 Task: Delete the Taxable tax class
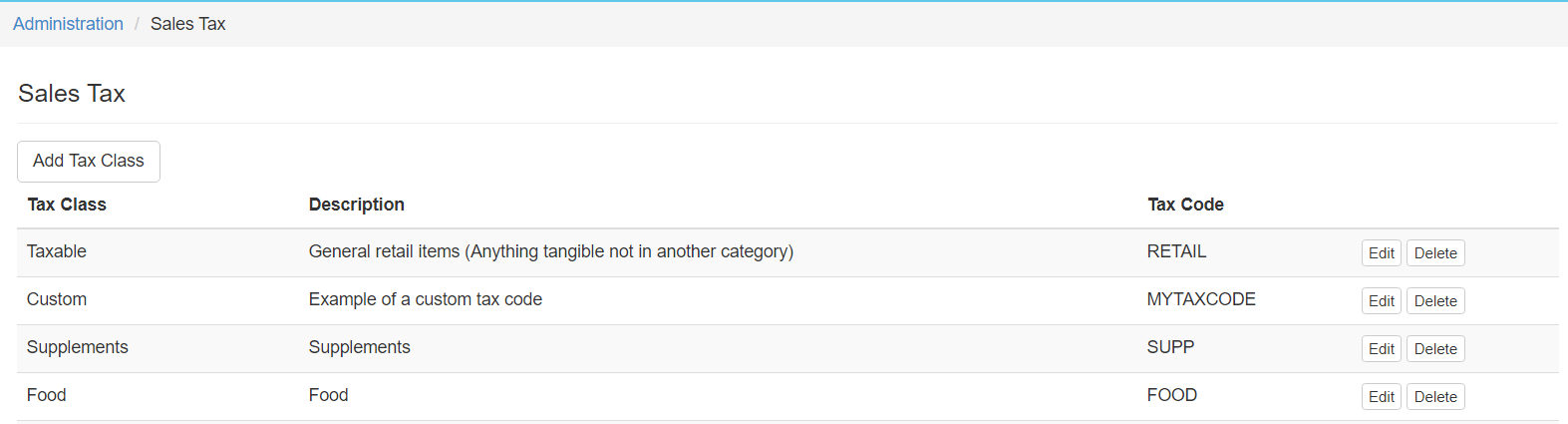click(1434, 253)
